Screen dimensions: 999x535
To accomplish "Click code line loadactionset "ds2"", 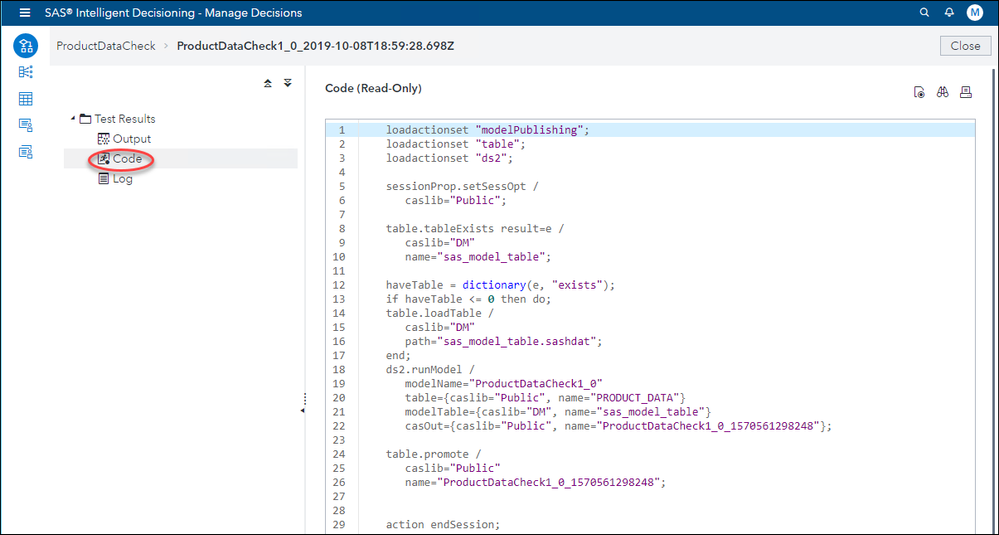I will [x=449, y=158].
